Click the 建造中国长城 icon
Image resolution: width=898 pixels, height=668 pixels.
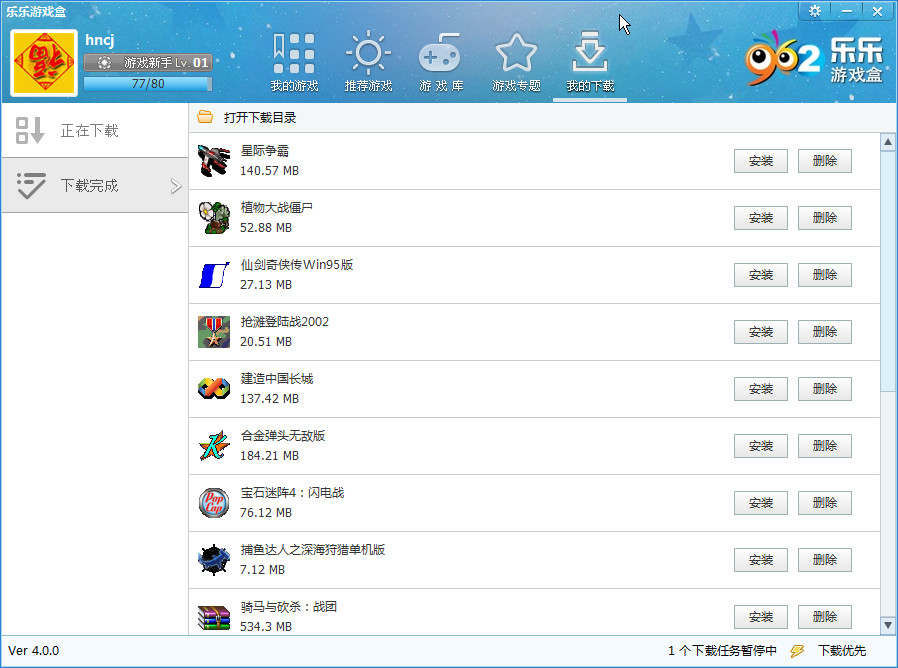pos(214,388)
